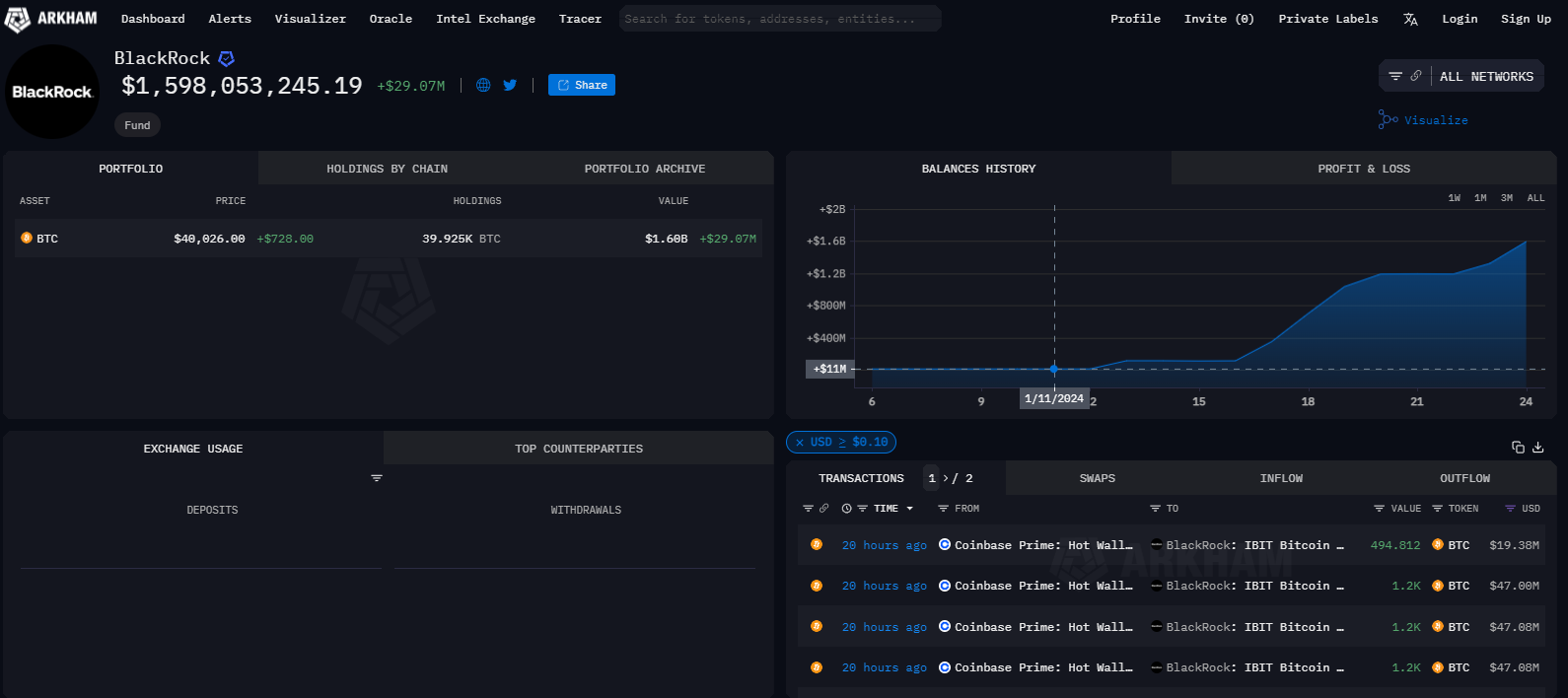Click the link icon beside ALL NETWORKS
The image size is (1568, 698).
pyautogui.click(x=1416, y=76)
